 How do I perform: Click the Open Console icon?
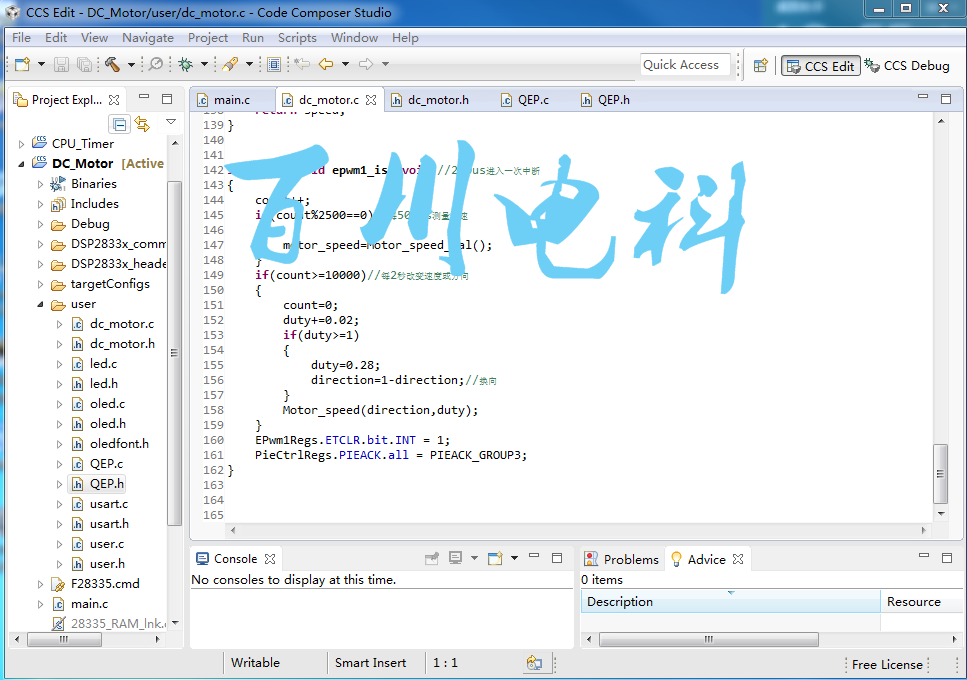(x=495, y=559)
